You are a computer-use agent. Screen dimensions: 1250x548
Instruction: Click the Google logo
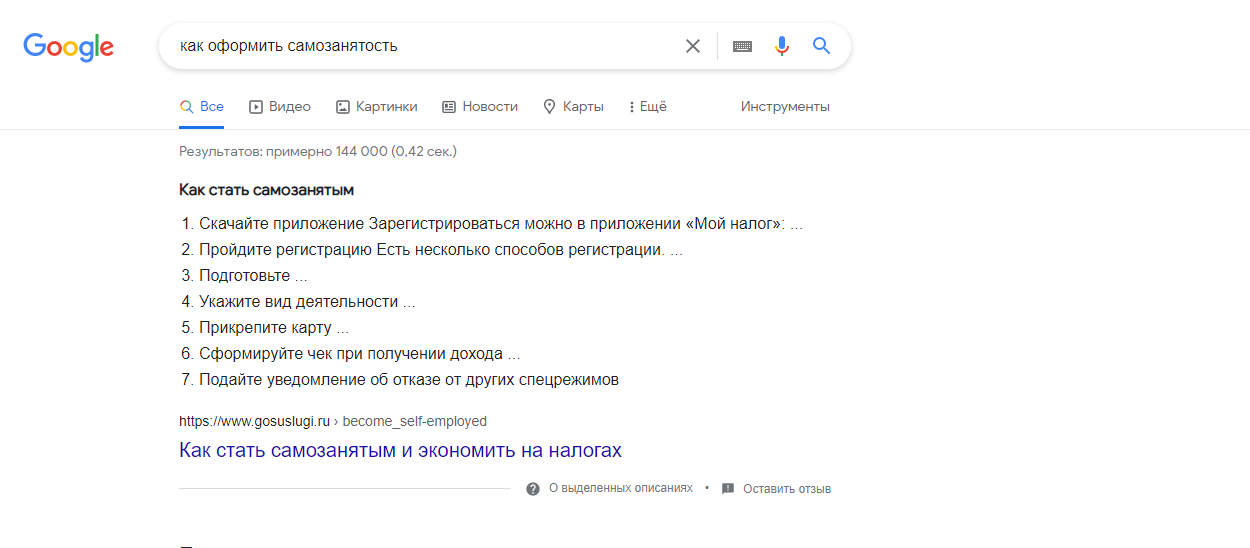68,47
